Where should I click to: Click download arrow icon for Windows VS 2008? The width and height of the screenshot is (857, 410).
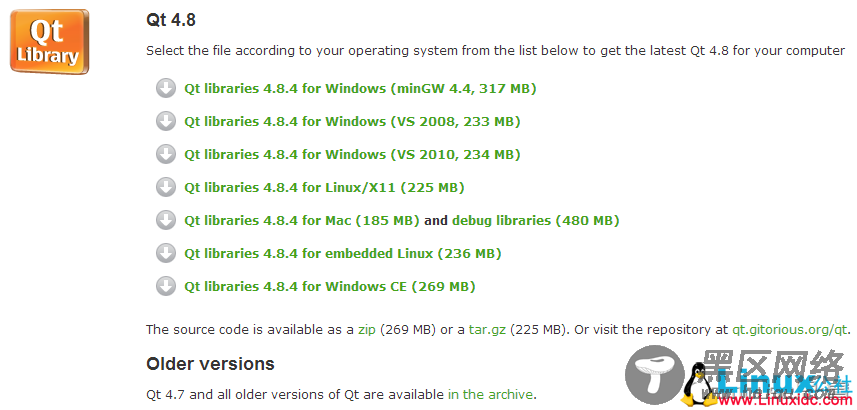point(166,121)
